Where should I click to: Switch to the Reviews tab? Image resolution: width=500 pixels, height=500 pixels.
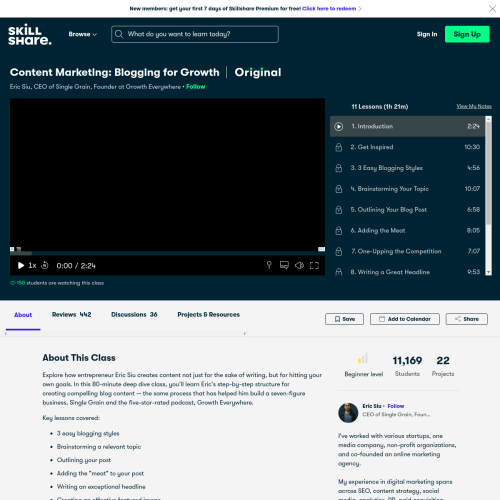[x=71, y=315]
